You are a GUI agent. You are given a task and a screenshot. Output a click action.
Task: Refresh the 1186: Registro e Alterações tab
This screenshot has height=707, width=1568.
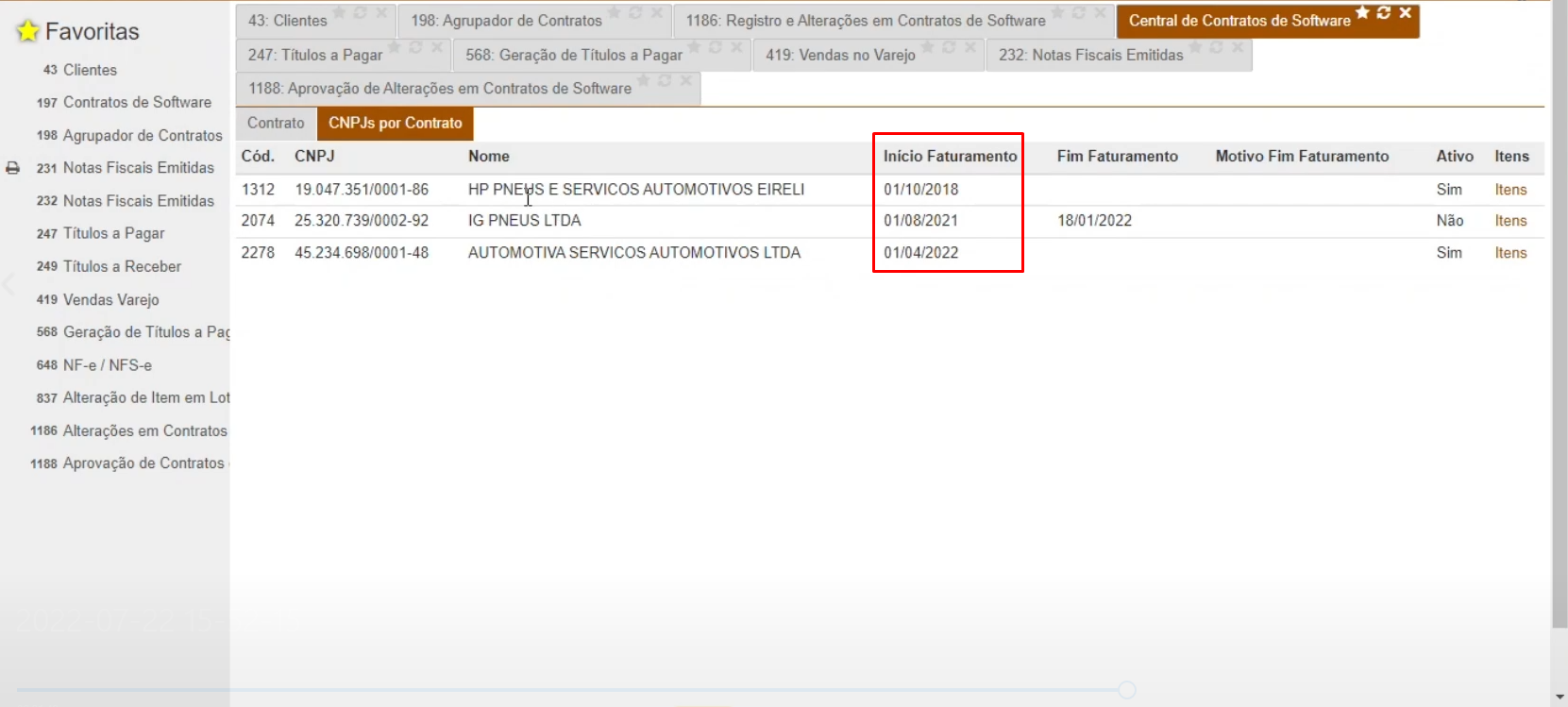(x=1079, y=13)
